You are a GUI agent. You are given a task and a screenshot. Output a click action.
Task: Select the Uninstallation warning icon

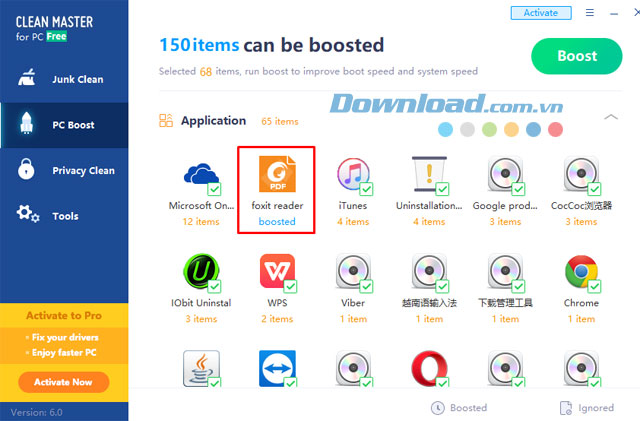[x=429, y=174]
